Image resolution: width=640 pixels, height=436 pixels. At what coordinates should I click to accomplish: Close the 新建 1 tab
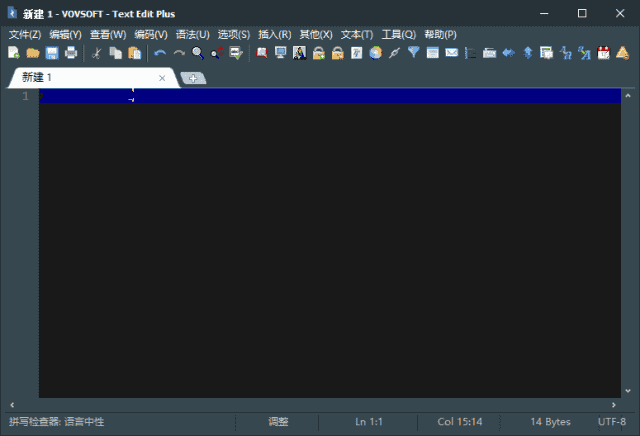(162, 77)
